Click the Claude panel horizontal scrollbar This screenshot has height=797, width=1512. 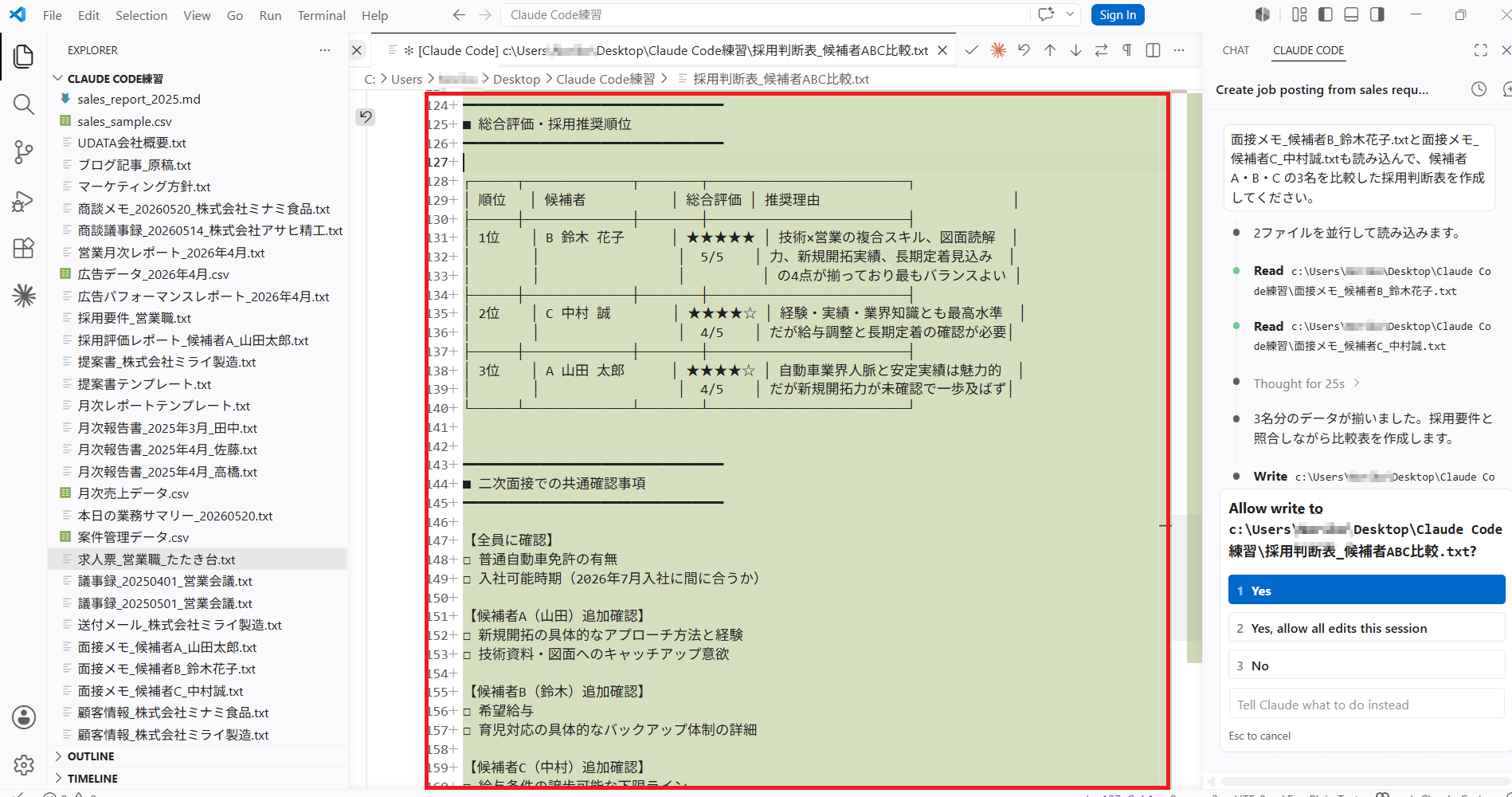point(1364,781)
